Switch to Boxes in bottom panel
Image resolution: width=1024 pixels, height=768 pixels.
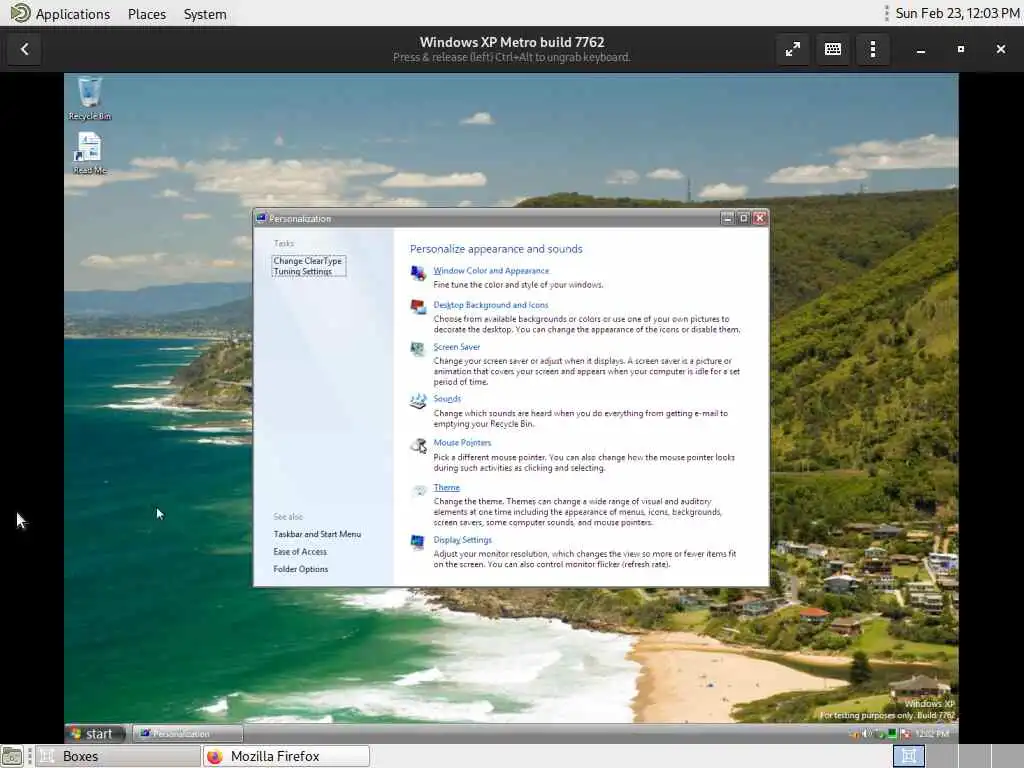click(118, 756)
